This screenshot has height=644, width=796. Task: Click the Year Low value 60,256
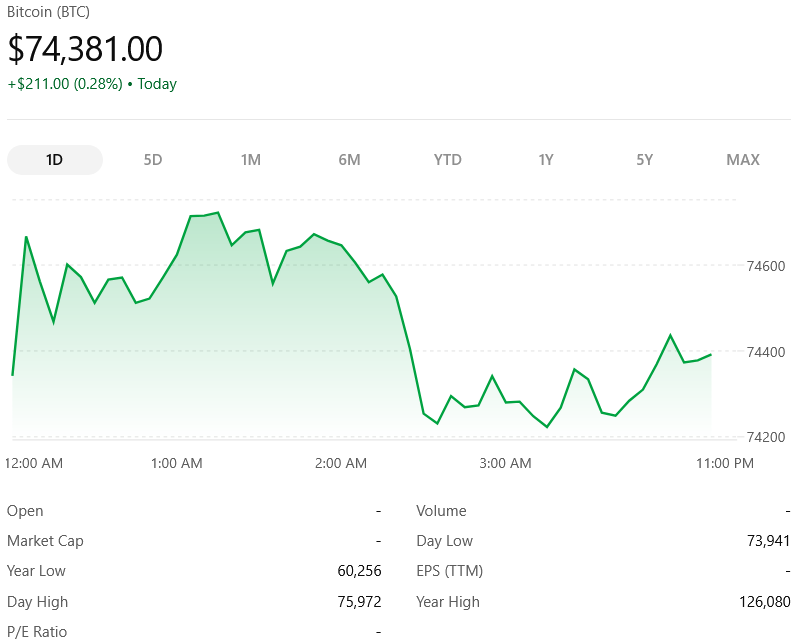pyautogui.click(x=359, y=571)
